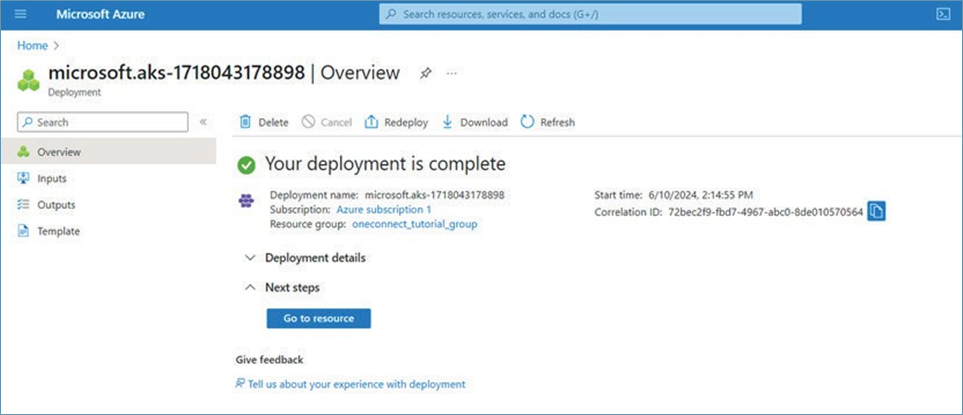The width and height of the screenshot is (963, 415).
Task: Download the deployment
Action: pyautogui.click(x=475, y=122)
